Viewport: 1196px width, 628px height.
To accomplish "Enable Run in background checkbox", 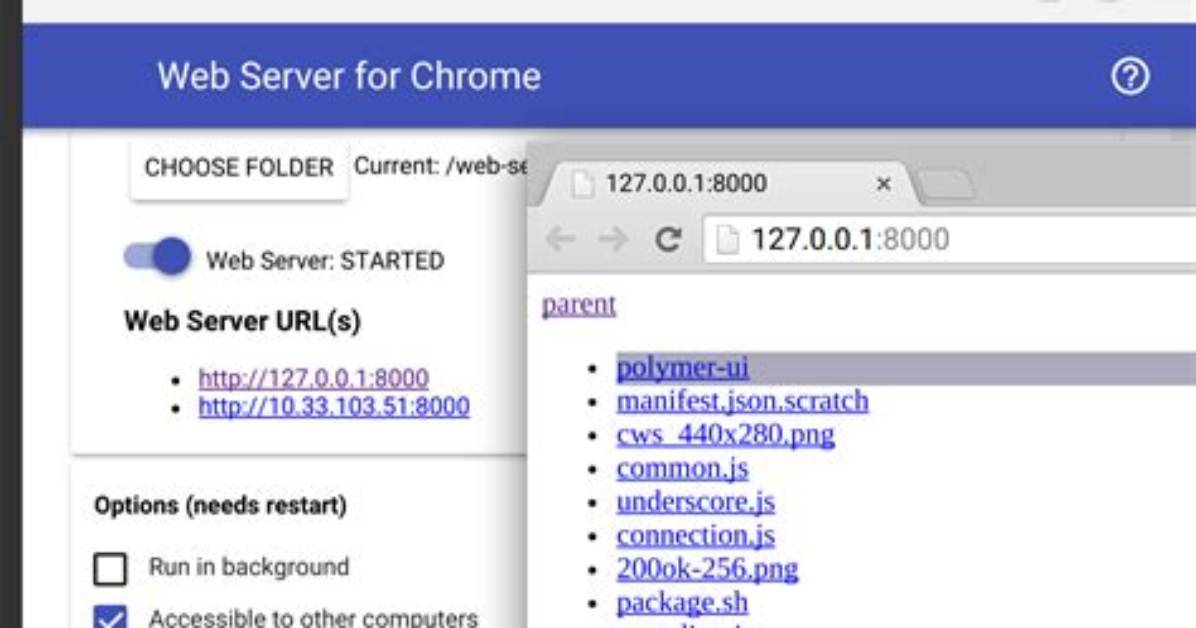I will click(111, 568).
